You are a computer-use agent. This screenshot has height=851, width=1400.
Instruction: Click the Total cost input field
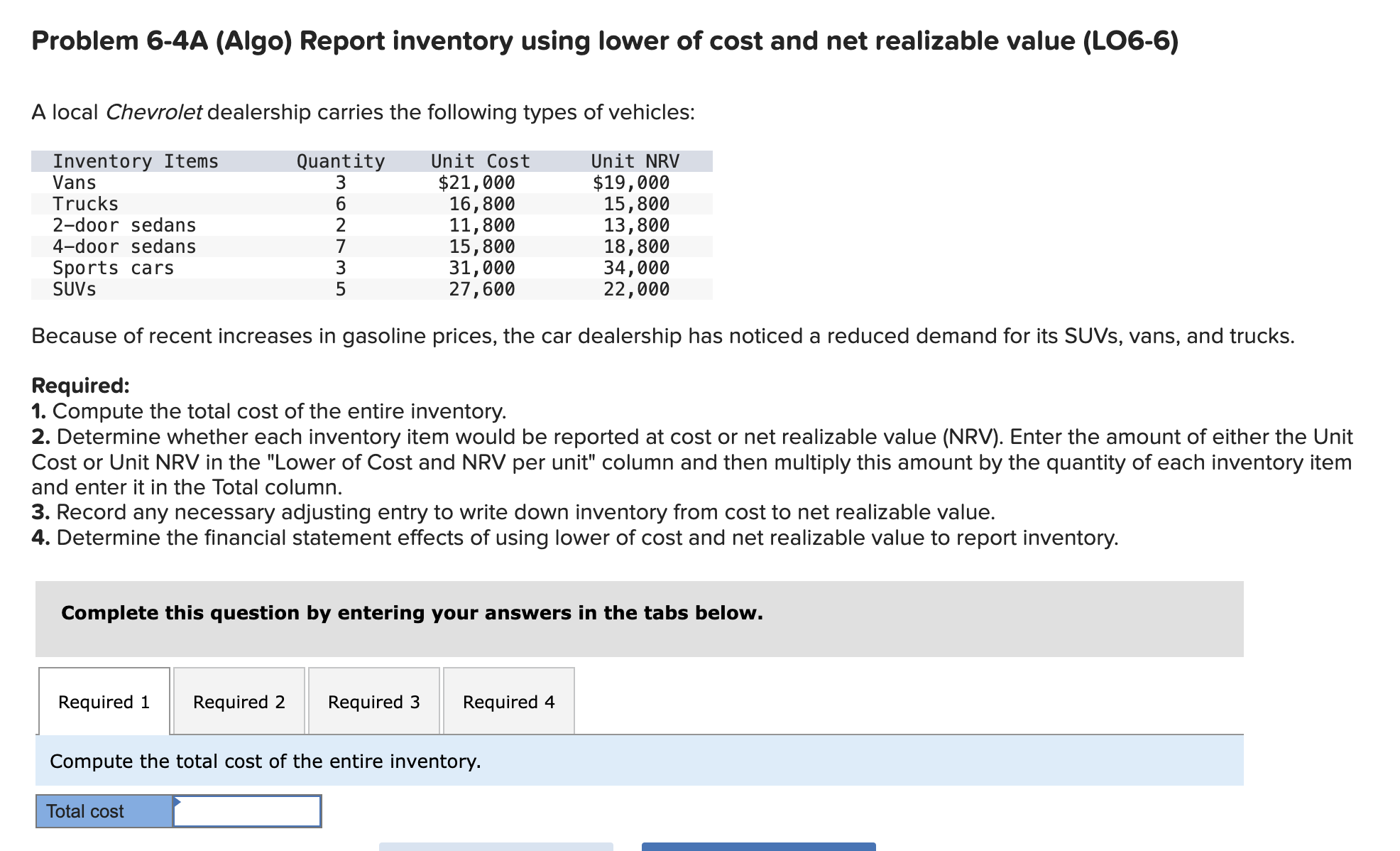(248, 811)
